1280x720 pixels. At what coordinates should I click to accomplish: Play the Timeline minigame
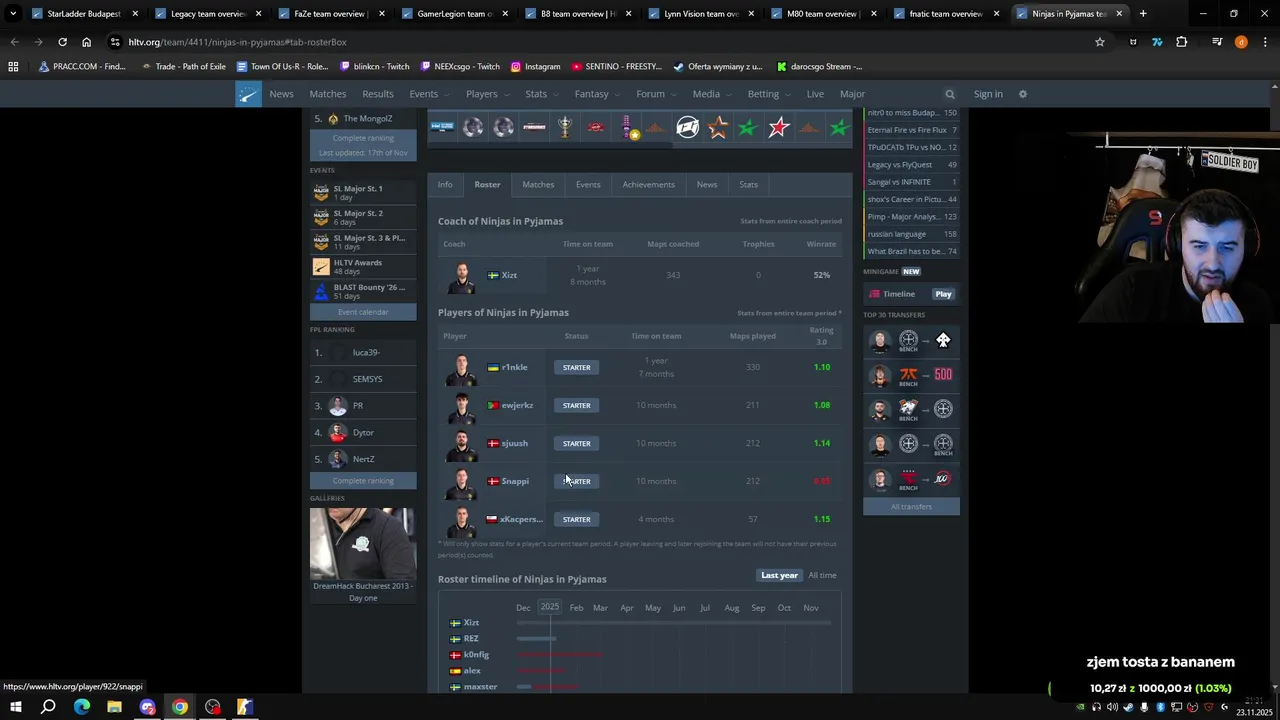pyautogui.click(x=943, y=294)
